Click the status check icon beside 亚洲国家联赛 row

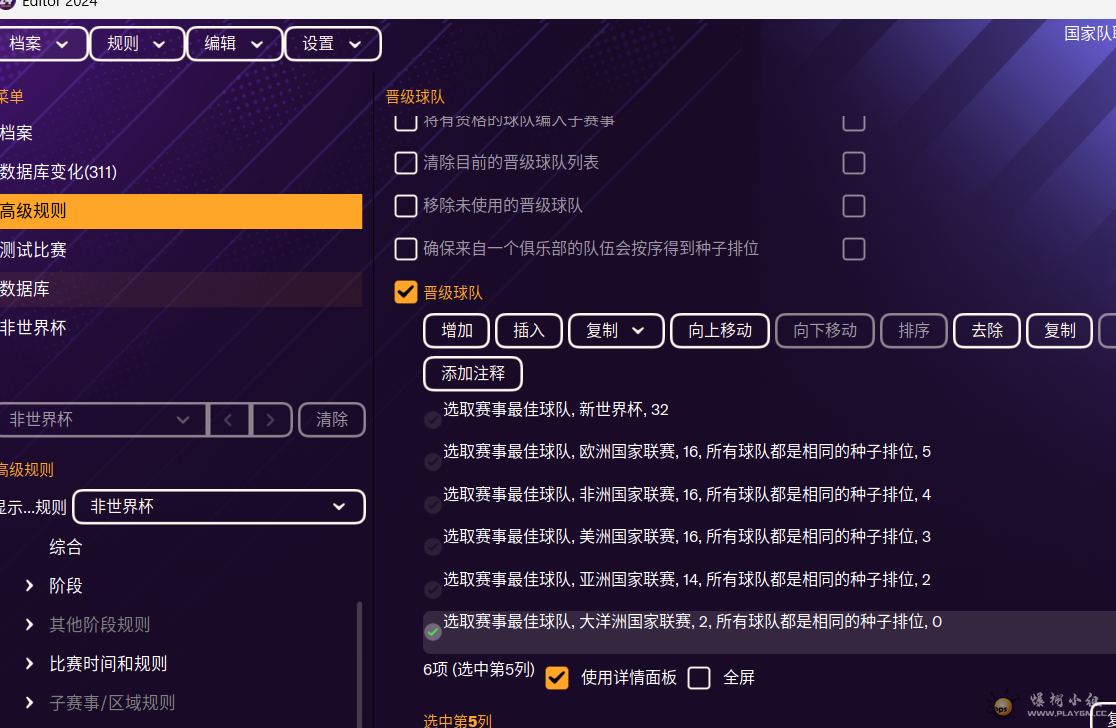tap(433, 589)
